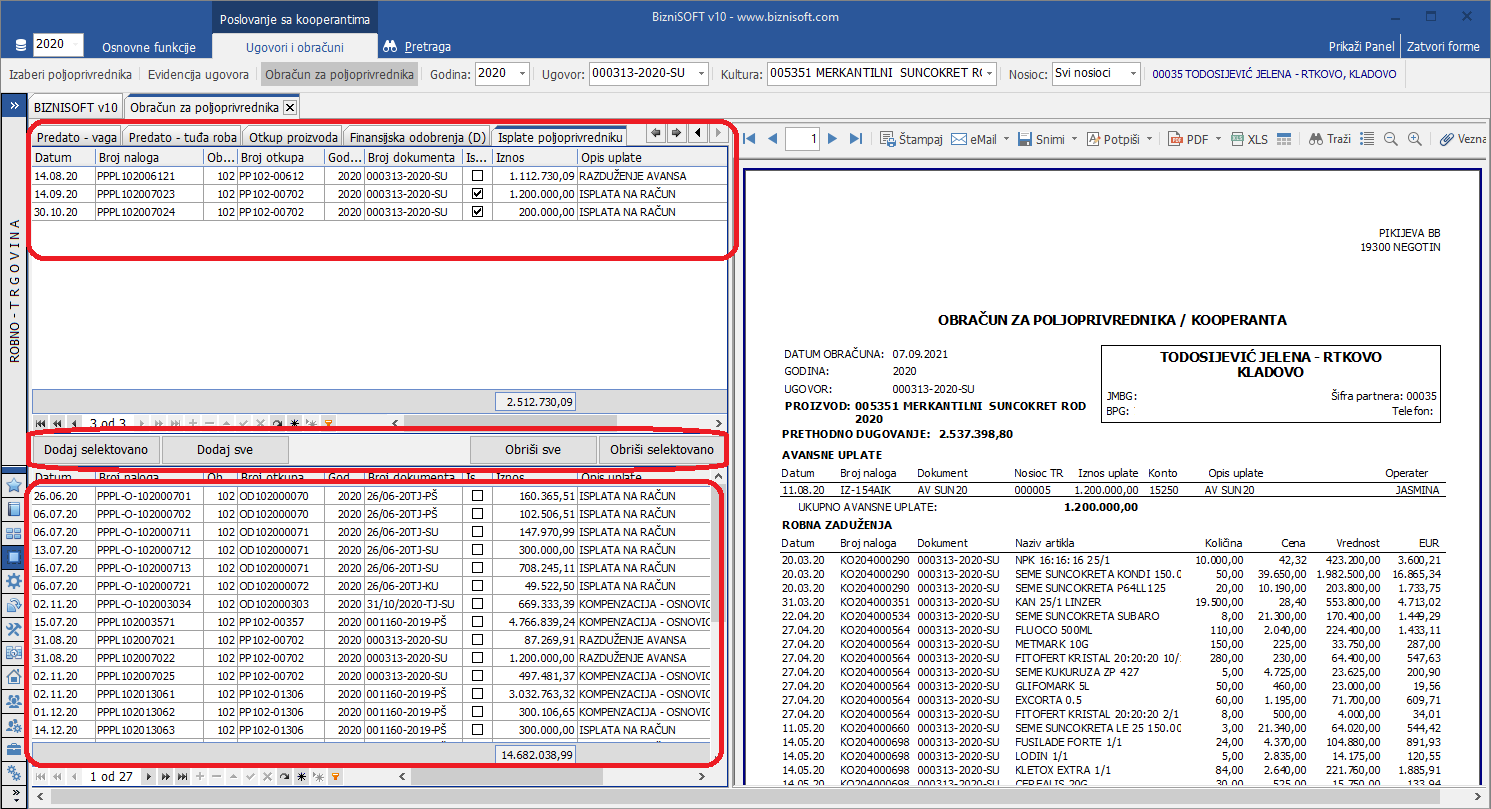Switch to the Otkup proizvoda tab
The width and height of the screenshot is (1491, 809).
tap(293, 137)
